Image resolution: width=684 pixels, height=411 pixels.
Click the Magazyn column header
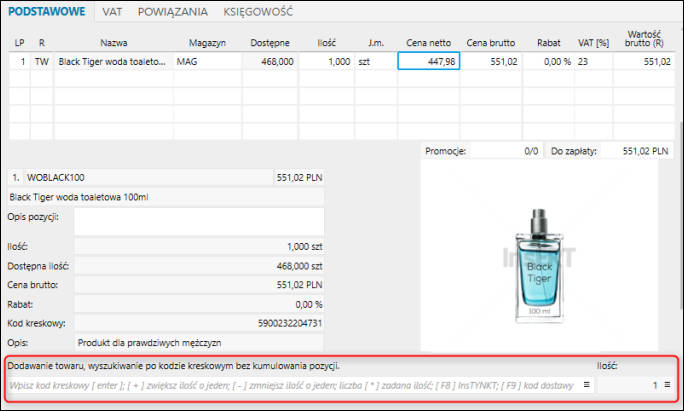(x=207, y=43)
